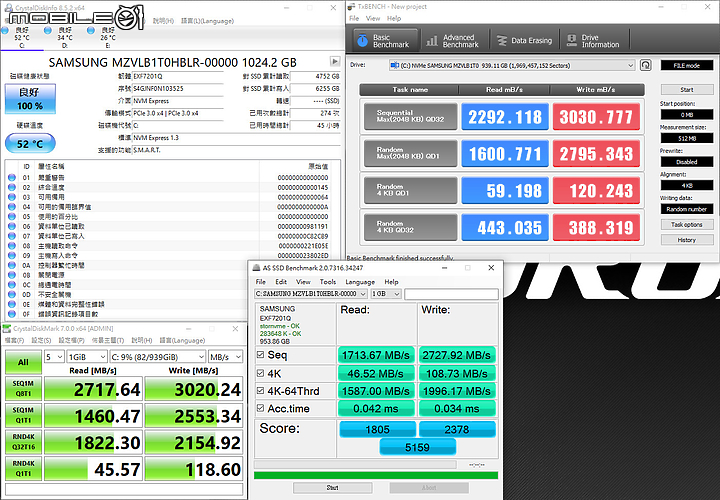Open Task options in TxBENCH
Screen dimensions: 720x500
[x=686, y=225]
